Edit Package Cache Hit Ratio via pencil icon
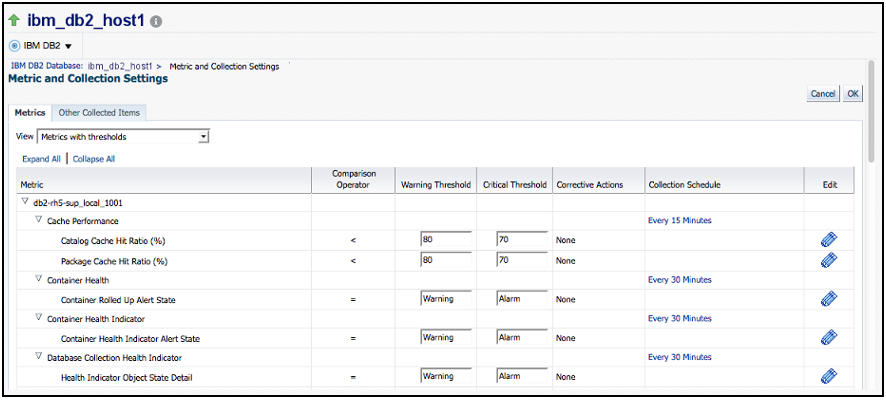Screen dimensions: 886x401 pyautogui.click(x=828, y=260)
